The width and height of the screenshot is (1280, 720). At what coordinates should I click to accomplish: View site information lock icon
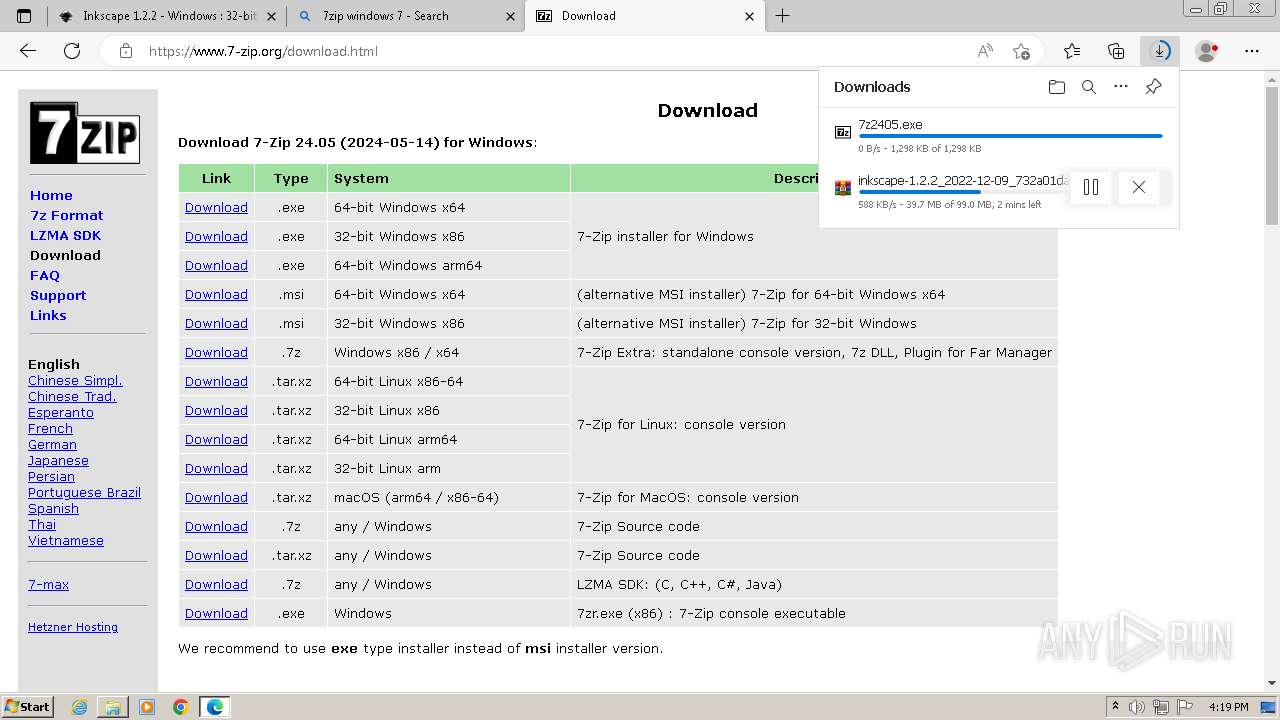(x=125, y=51)
